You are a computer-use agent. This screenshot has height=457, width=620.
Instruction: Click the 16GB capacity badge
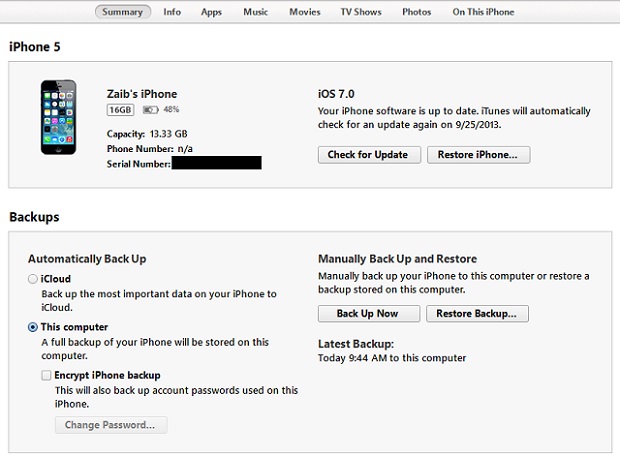pos(120,110)
